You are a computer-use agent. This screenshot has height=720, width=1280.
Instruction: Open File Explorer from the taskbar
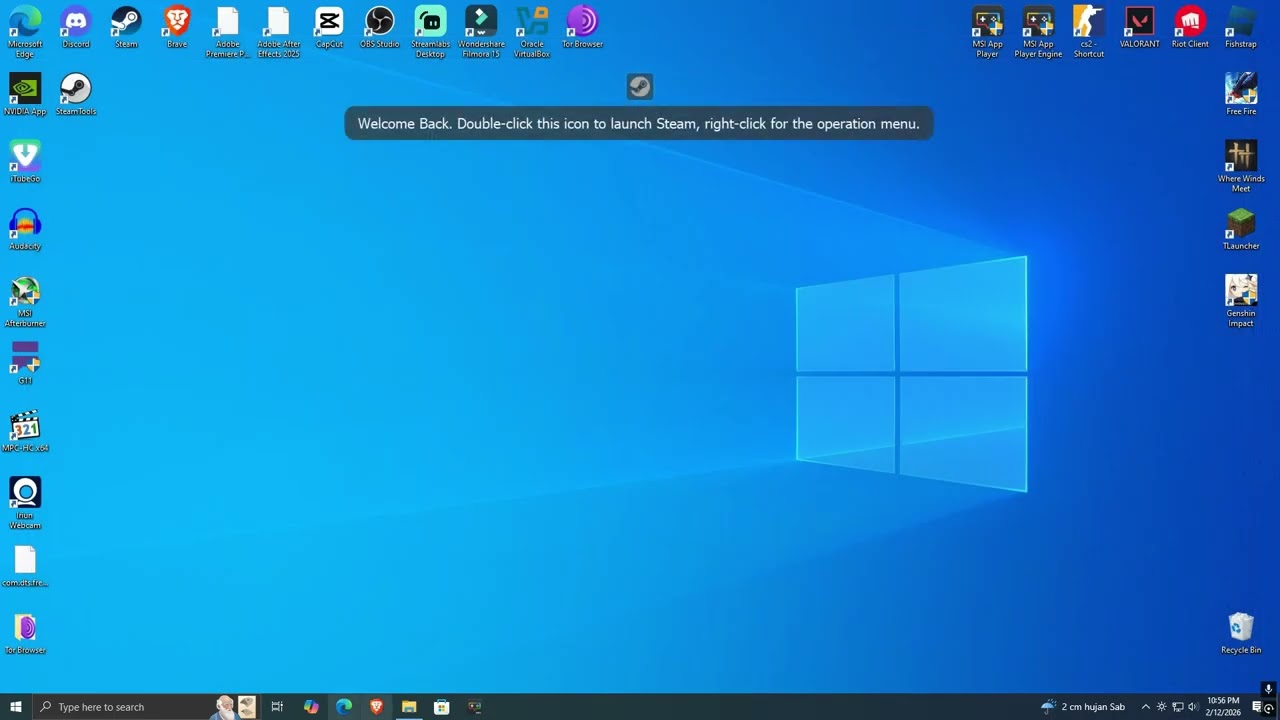coord(409,707)
